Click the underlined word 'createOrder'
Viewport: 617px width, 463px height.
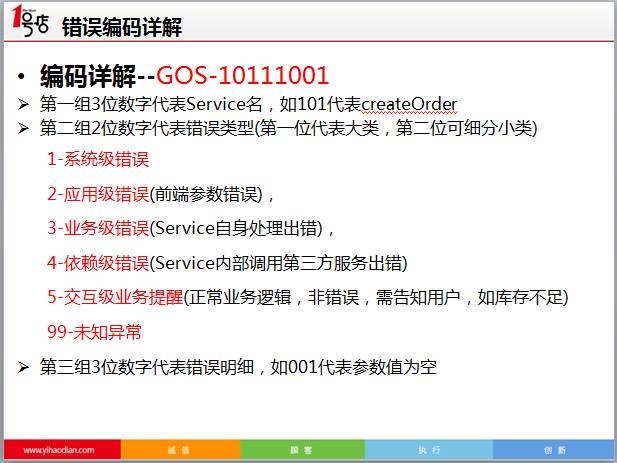[409, 105]
